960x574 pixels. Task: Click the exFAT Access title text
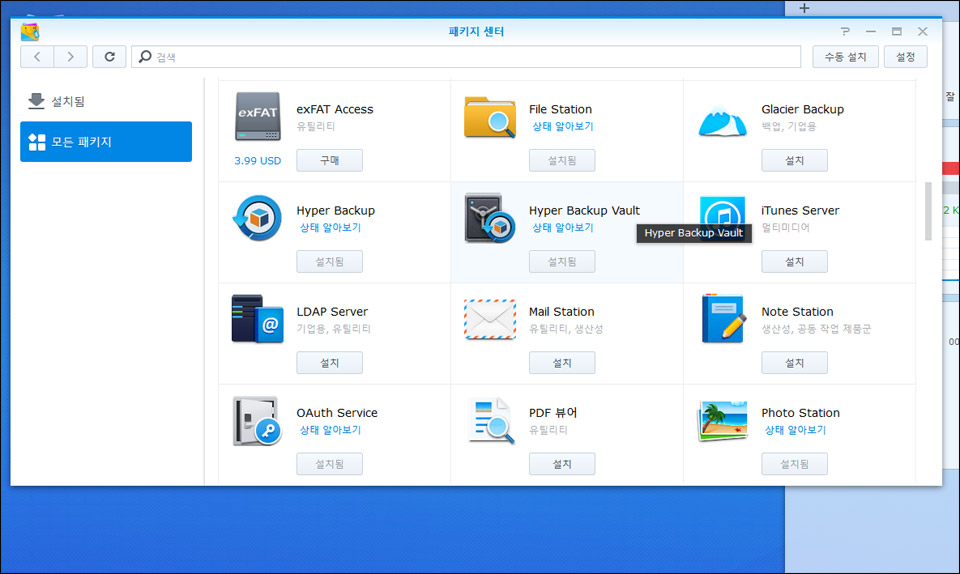(335, 109)
